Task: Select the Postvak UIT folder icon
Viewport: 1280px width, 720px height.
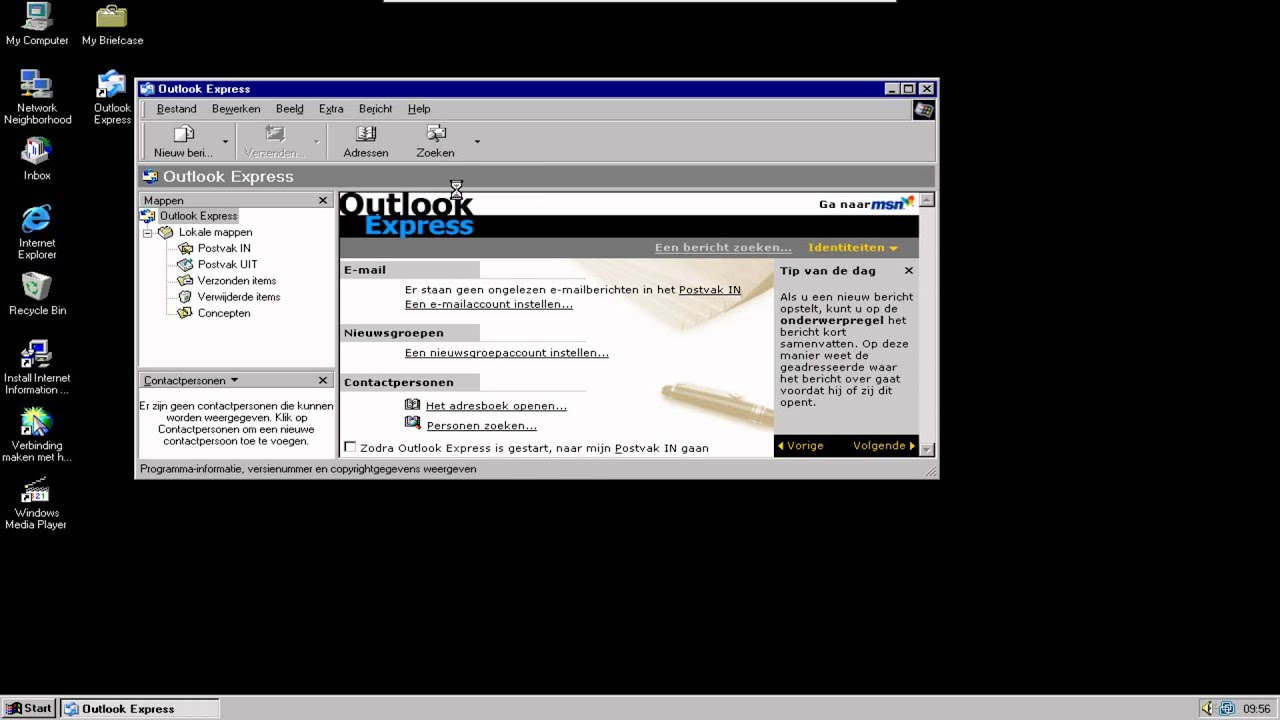Action: [185, 264]
